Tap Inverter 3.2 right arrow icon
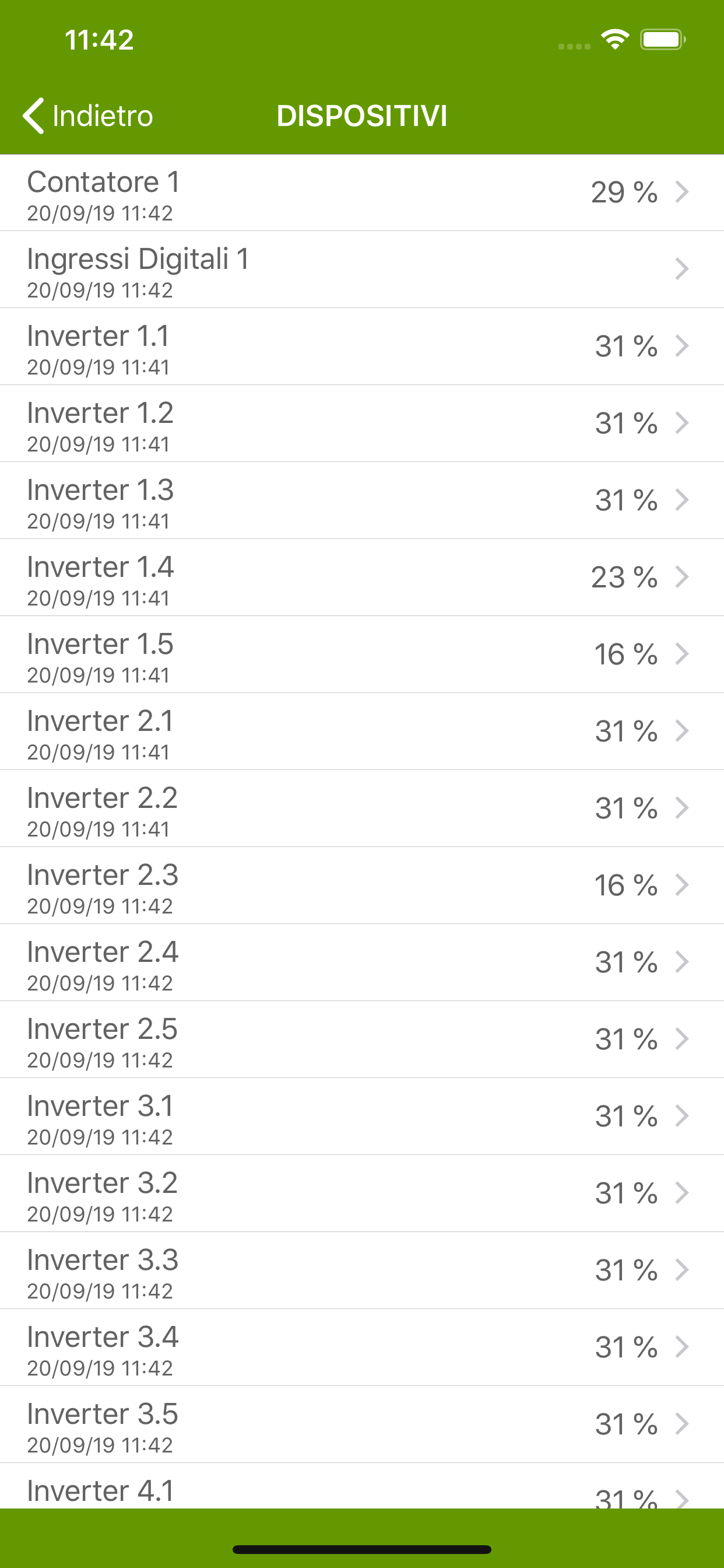This screenshot has width=724, height=1568. [x=682, y=1193]
